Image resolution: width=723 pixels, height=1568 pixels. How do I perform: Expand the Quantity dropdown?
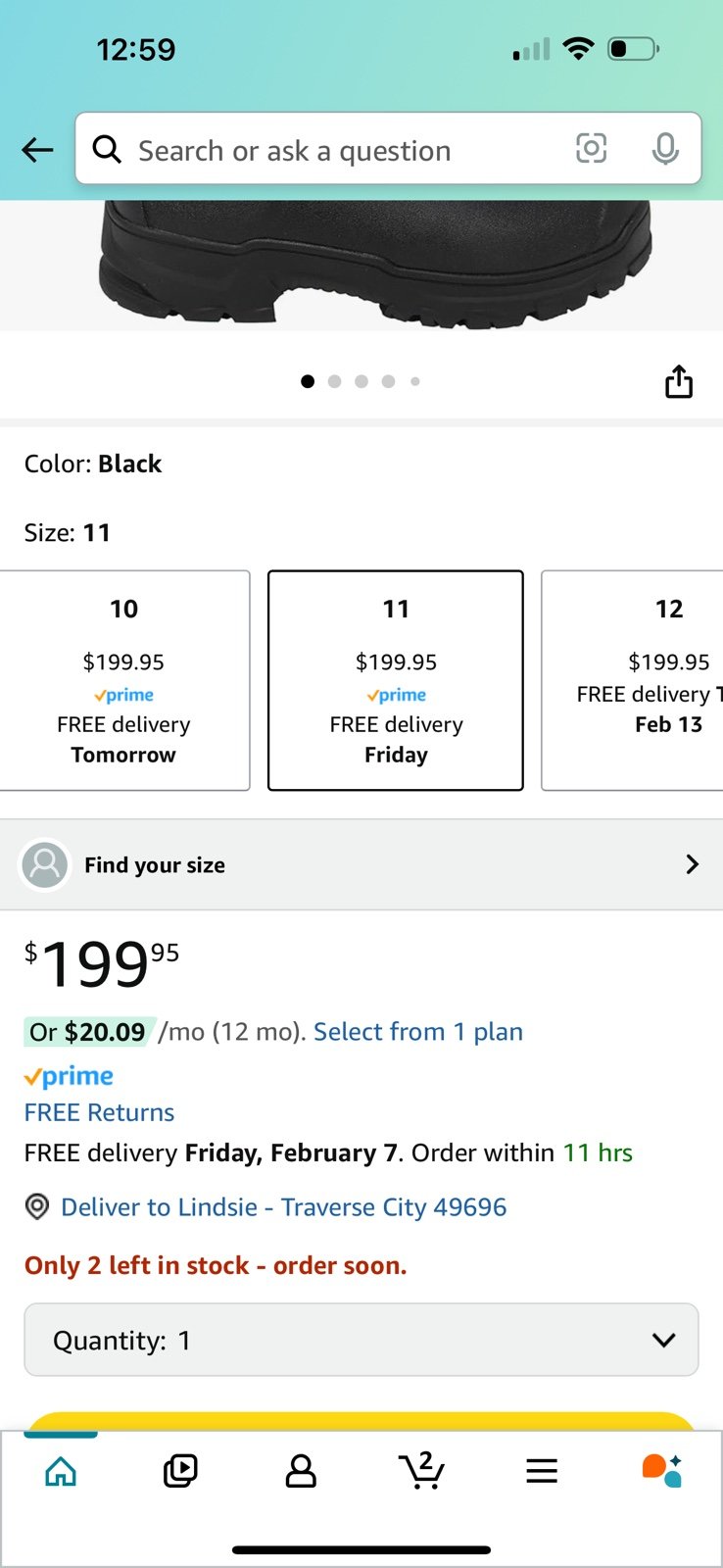click(361, 1340)
